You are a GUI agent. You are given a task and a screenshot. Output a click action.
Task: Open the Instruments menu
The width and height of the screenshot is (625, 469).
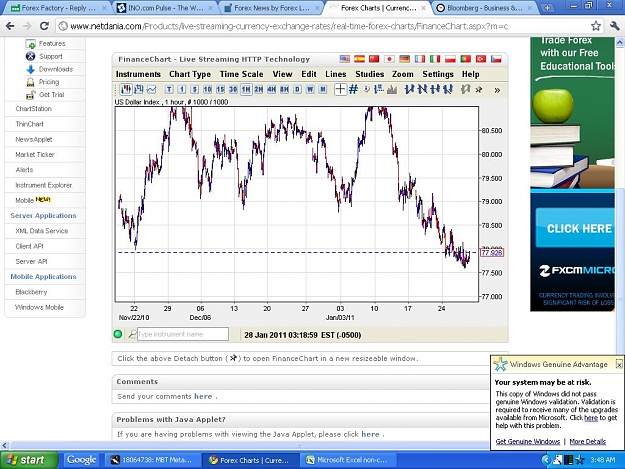click(x=138, y=74)
